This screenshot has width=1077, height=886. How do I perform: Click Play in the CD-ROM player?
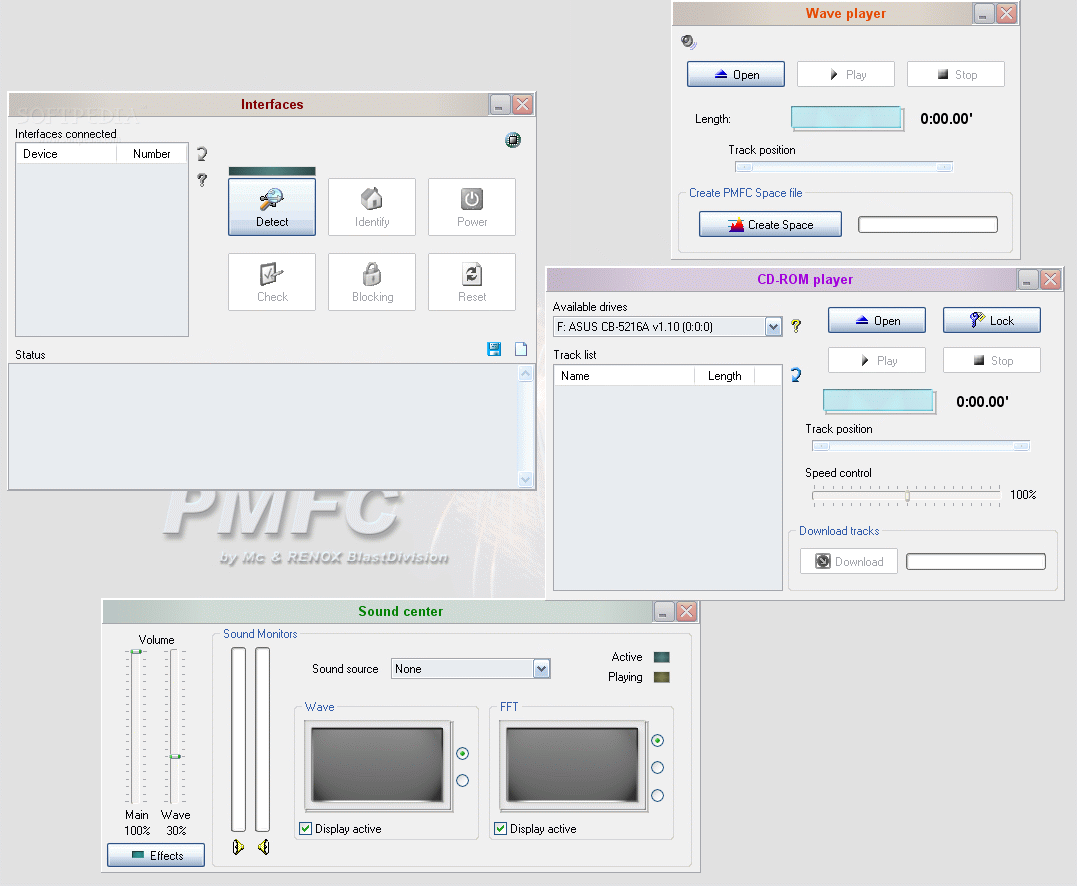click(x=876, y=360)
